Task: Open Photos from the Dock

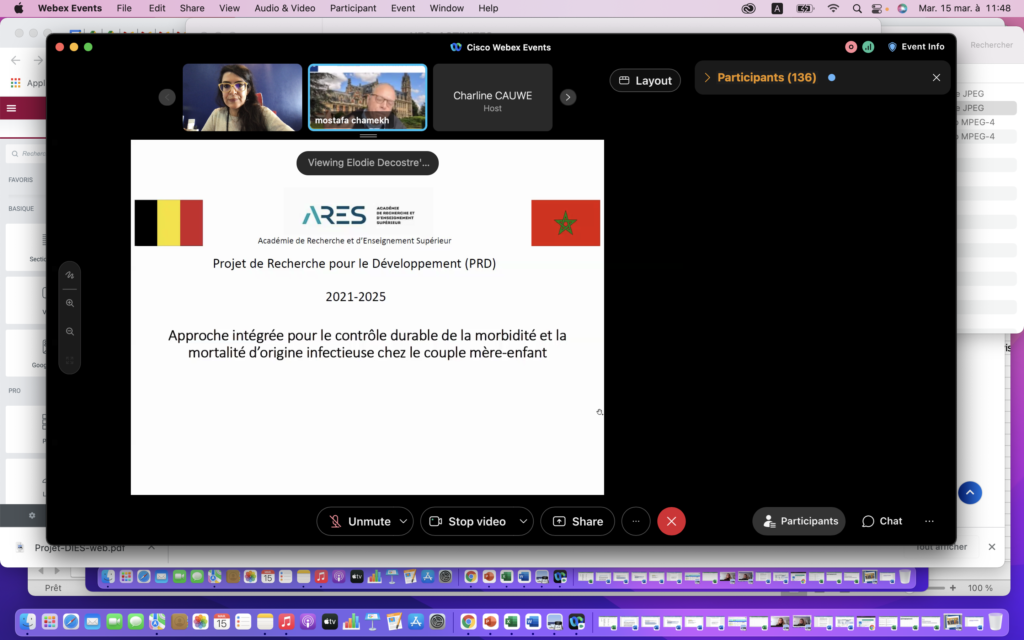Action: (200, 621)
